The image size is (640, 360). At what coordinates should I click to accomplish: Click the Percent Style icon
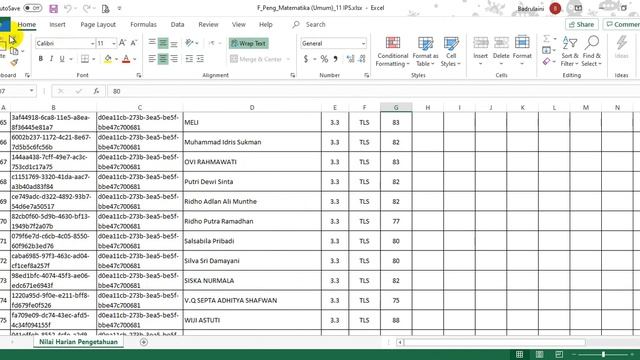(x=324, y=59)
